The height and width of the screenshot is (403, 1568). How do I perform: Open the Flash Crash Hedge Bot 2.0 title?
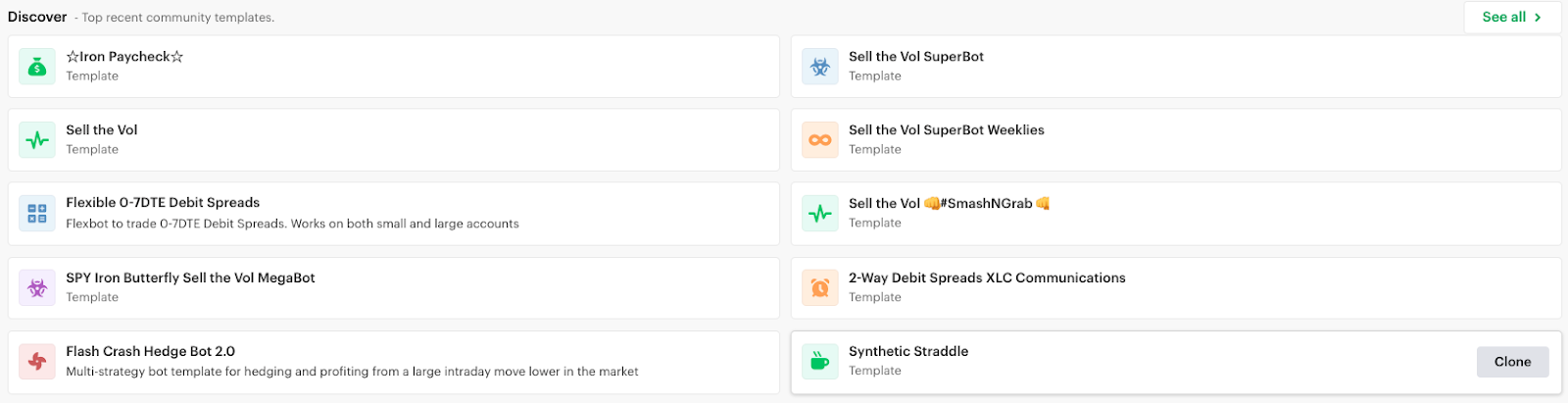point(151,351)
